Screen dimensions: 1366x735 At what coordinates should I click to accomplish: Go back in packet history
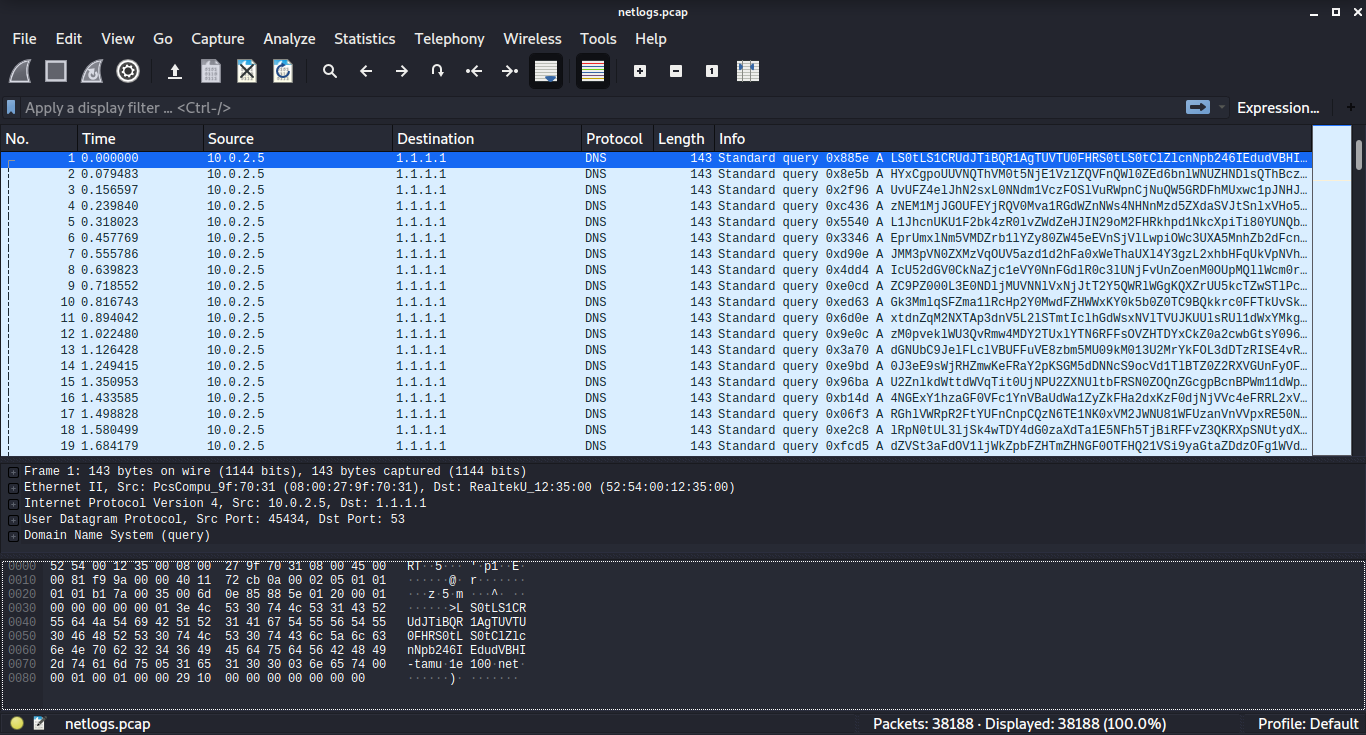(366, 71)
